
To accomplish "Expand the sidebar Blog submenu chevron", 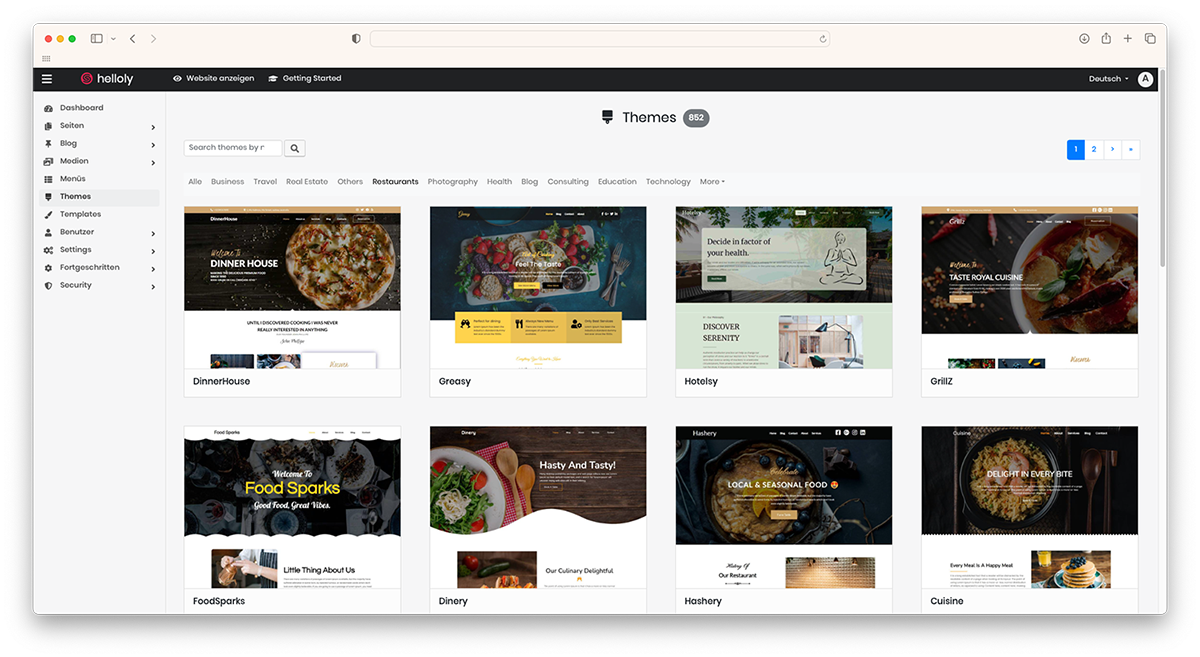I will (153, 145).
